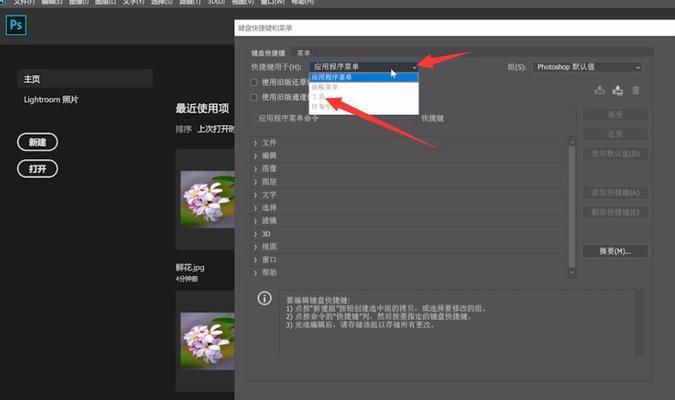Click the 使用默认值(D) button

[x=615, y=154]
